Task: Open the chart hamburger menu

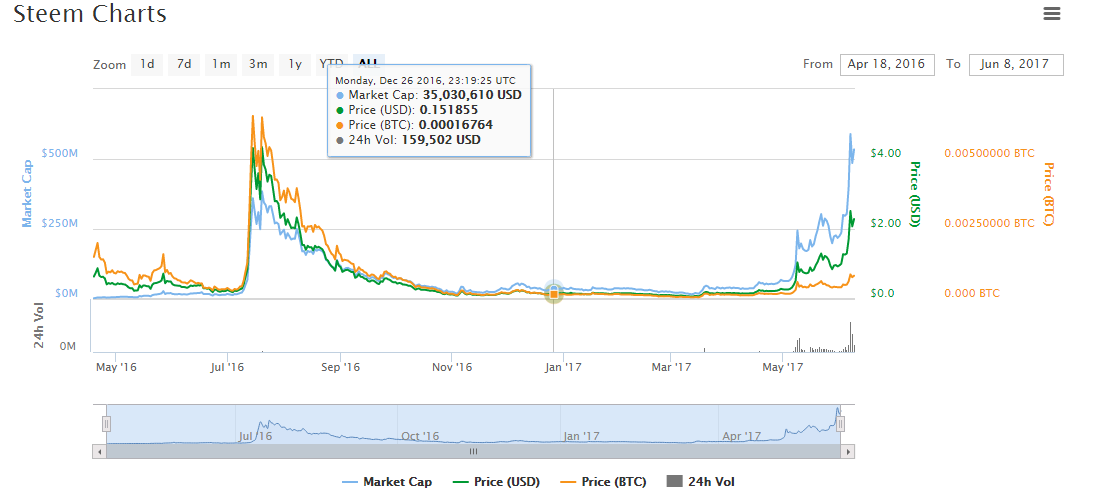Action: click(1052, 13)
